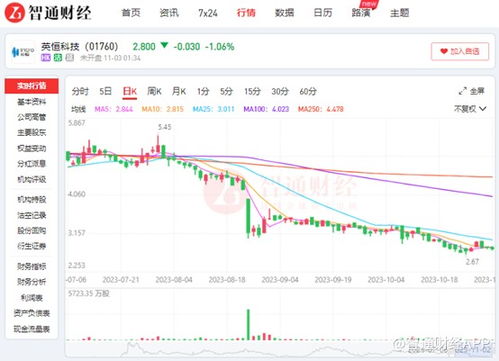
Task: Open 财务指标 in the sidebar list
Action: click(x=32, y=266)
